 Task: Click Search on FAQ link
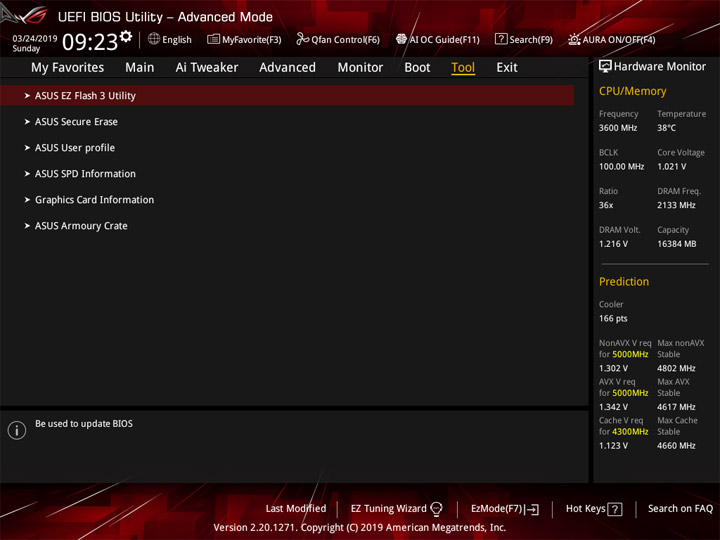(x=680, y=509)
